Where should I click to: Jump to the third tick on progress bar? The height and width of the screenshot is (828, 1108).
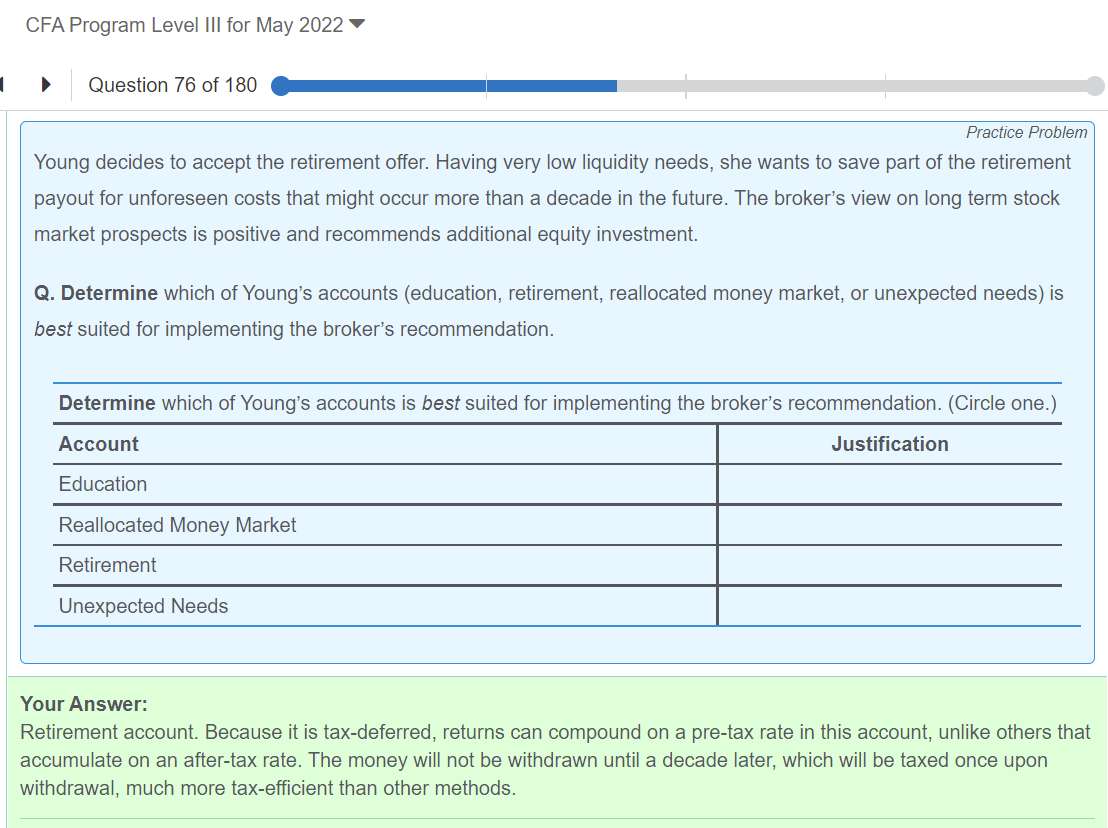pos(885,86)
